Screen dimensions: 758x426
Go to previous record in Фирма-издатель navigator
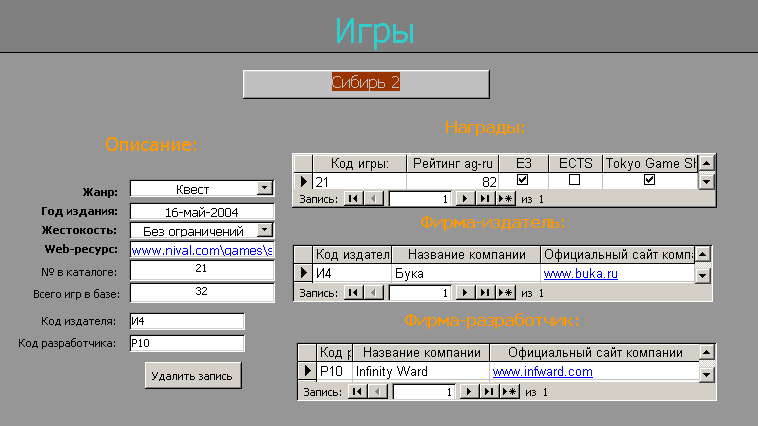[x=373, y=293]
